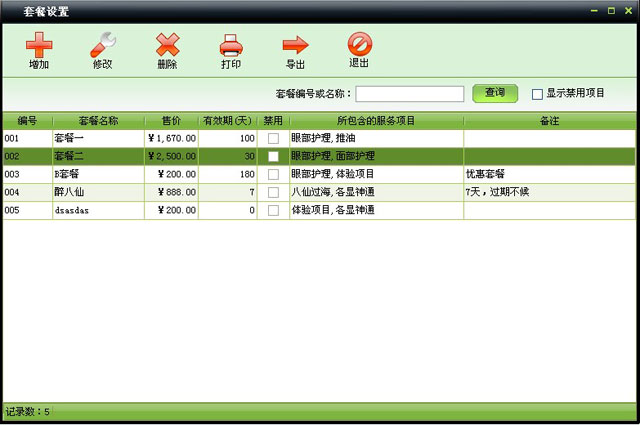Check 禁用 box for package 002

[273, 156]
